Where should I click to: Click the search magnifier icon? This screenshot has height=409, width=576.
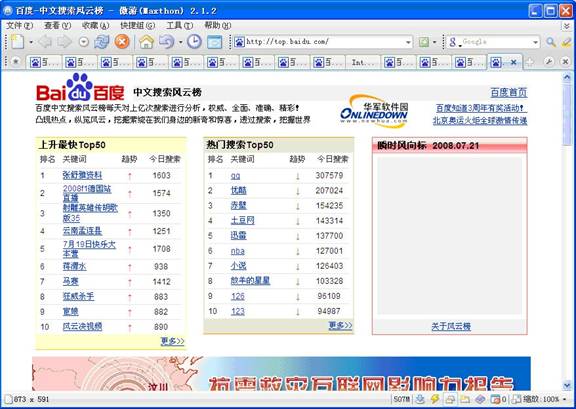pos(551,42)
